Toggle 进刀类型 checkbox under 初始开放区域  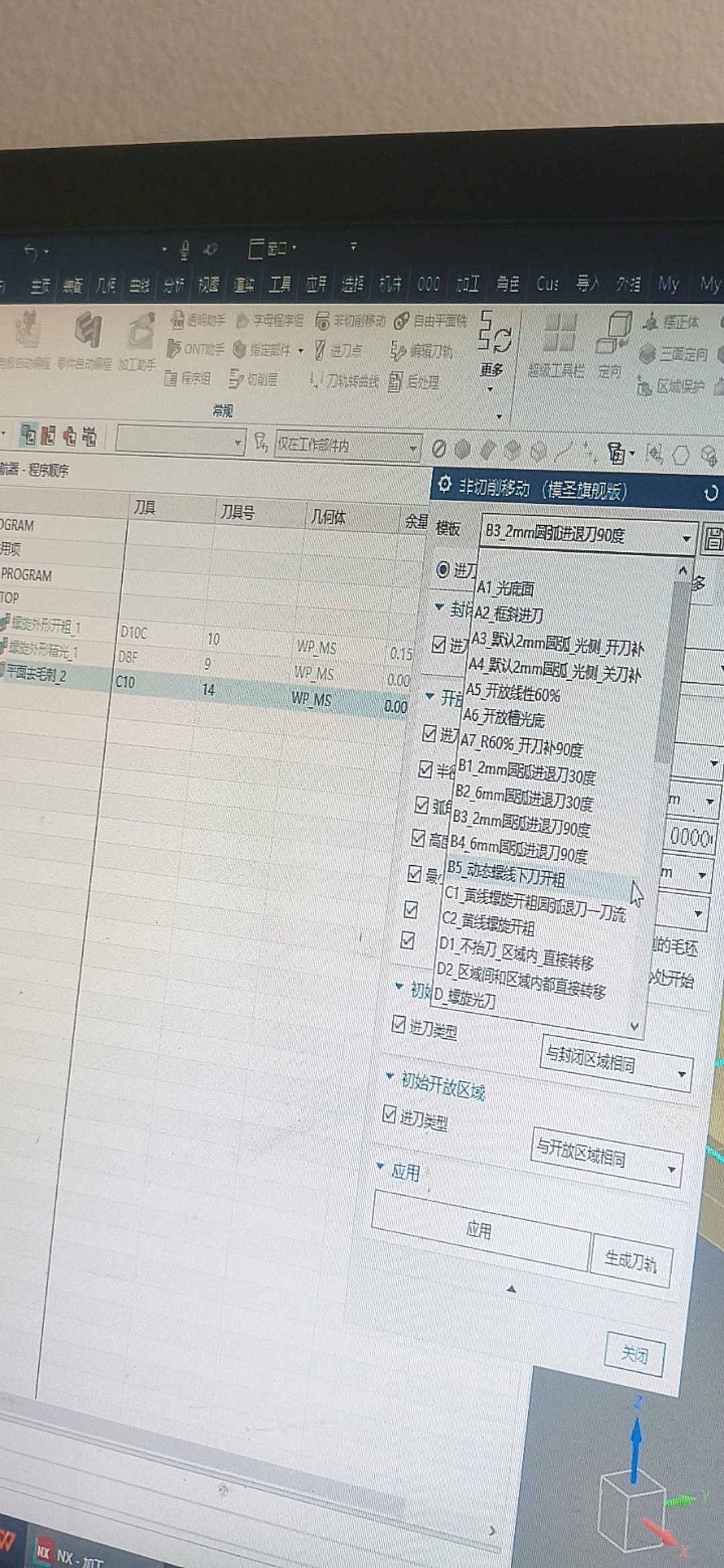tap(389, 1114)
